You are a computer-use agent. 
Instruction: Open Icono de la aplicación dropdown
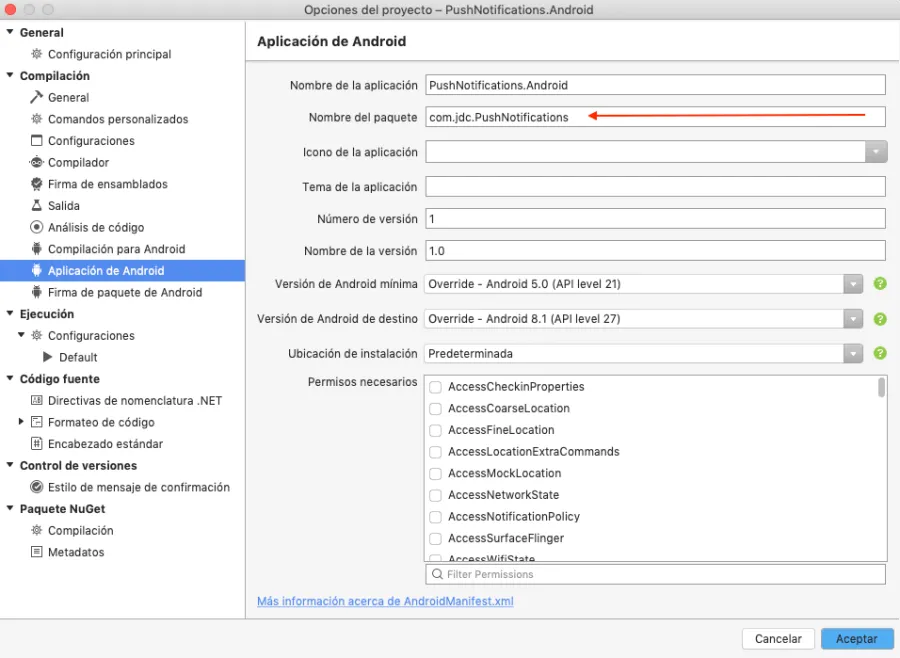point(876,152)
